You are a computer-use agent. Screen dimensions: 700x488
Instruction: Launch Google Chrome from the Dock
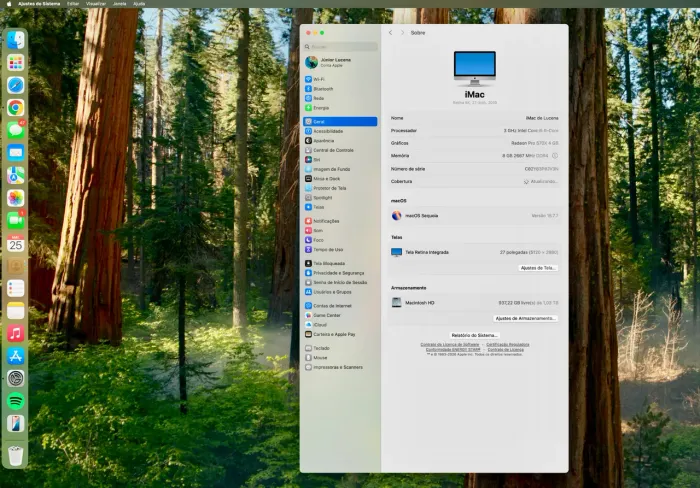[16, 108]
